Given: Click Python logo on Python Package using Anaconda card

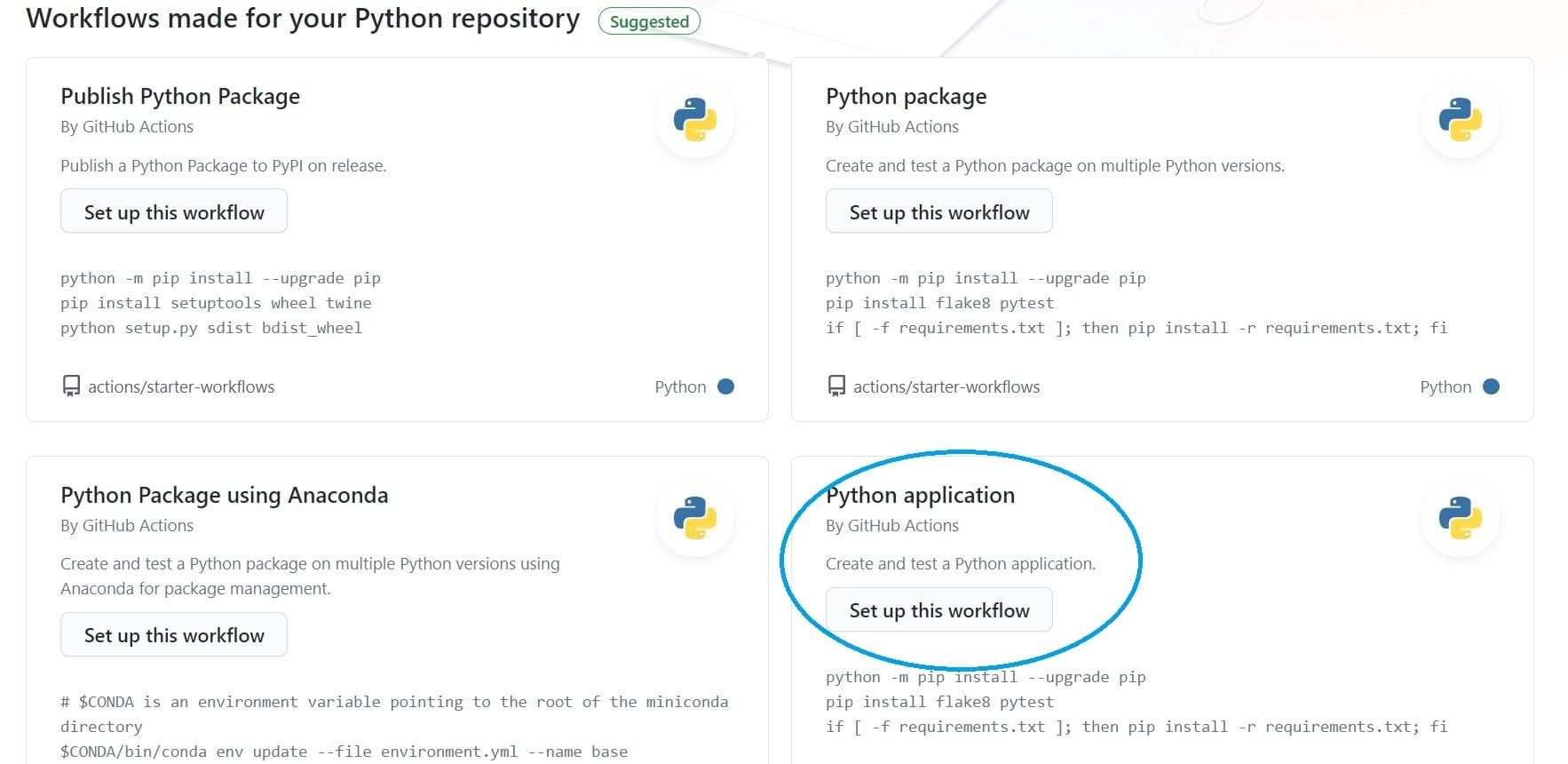Looking at the screenshot, I should [694, 518].
